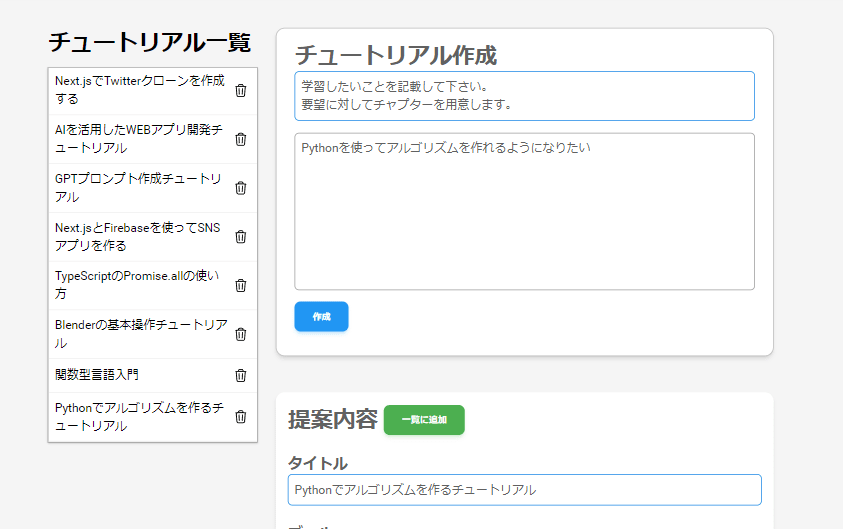Click the 提案内容 heading
Screen dimensions: 843x529
tap(333, 420)
